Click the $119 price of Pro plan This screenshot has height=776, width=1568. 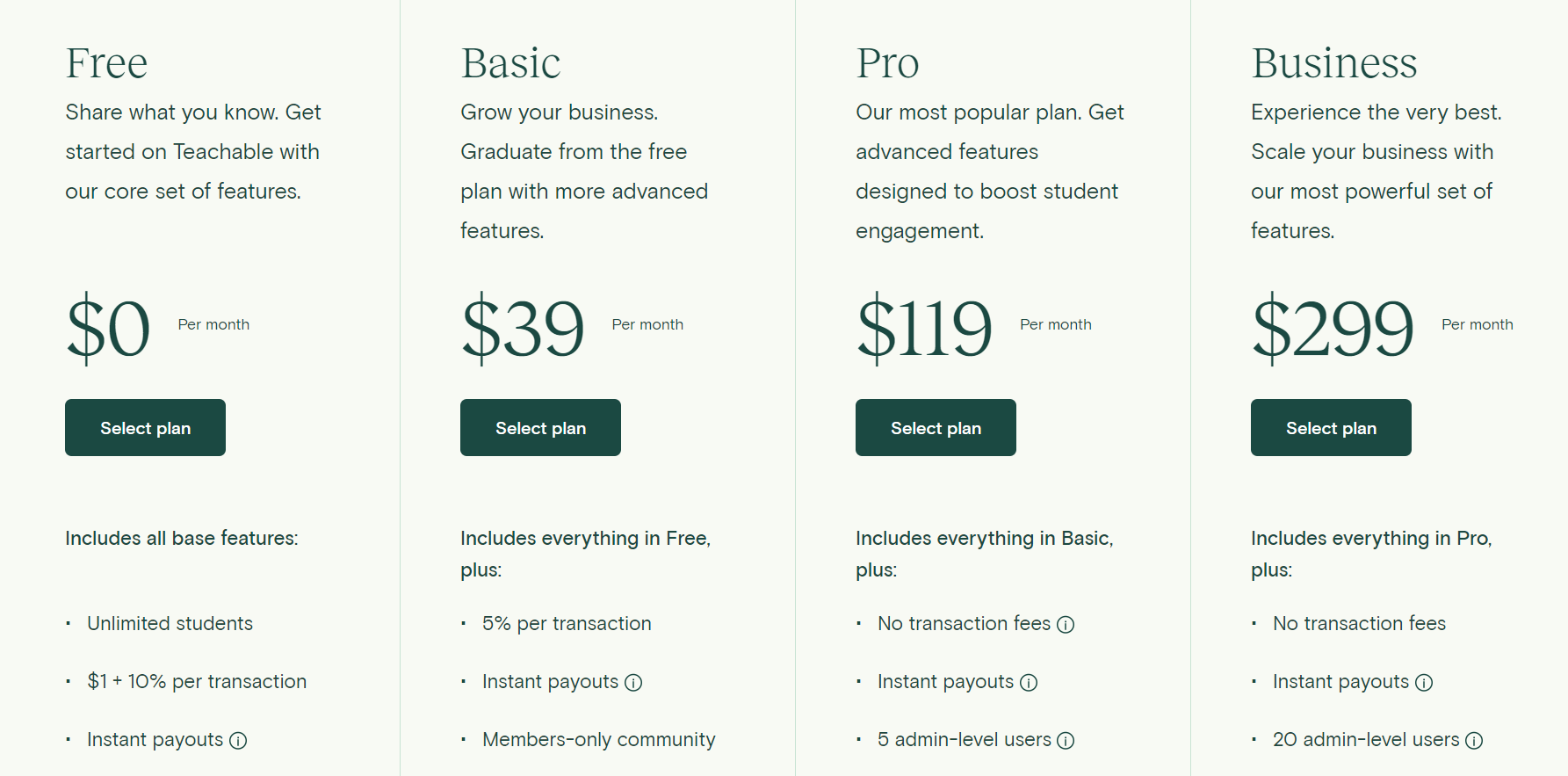click(924, 329)
